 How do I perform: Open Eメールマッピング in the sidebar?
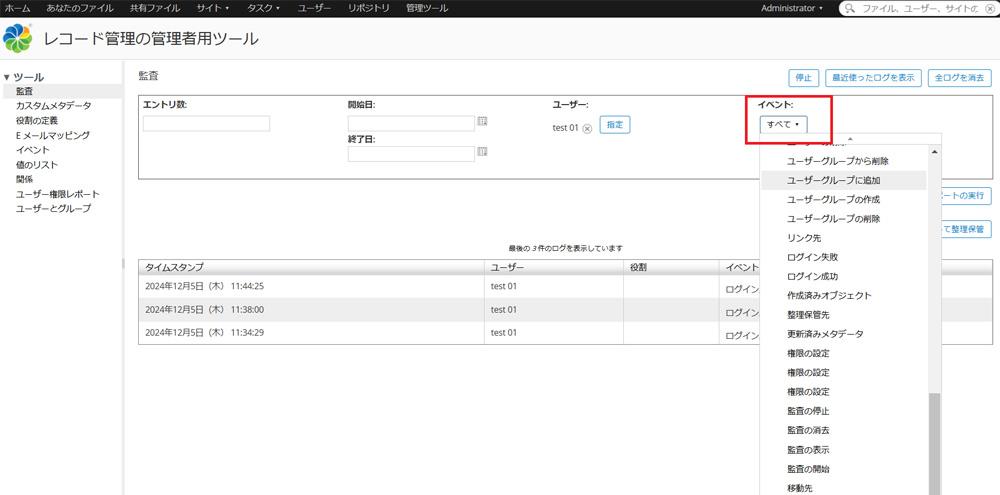point(53,135)
